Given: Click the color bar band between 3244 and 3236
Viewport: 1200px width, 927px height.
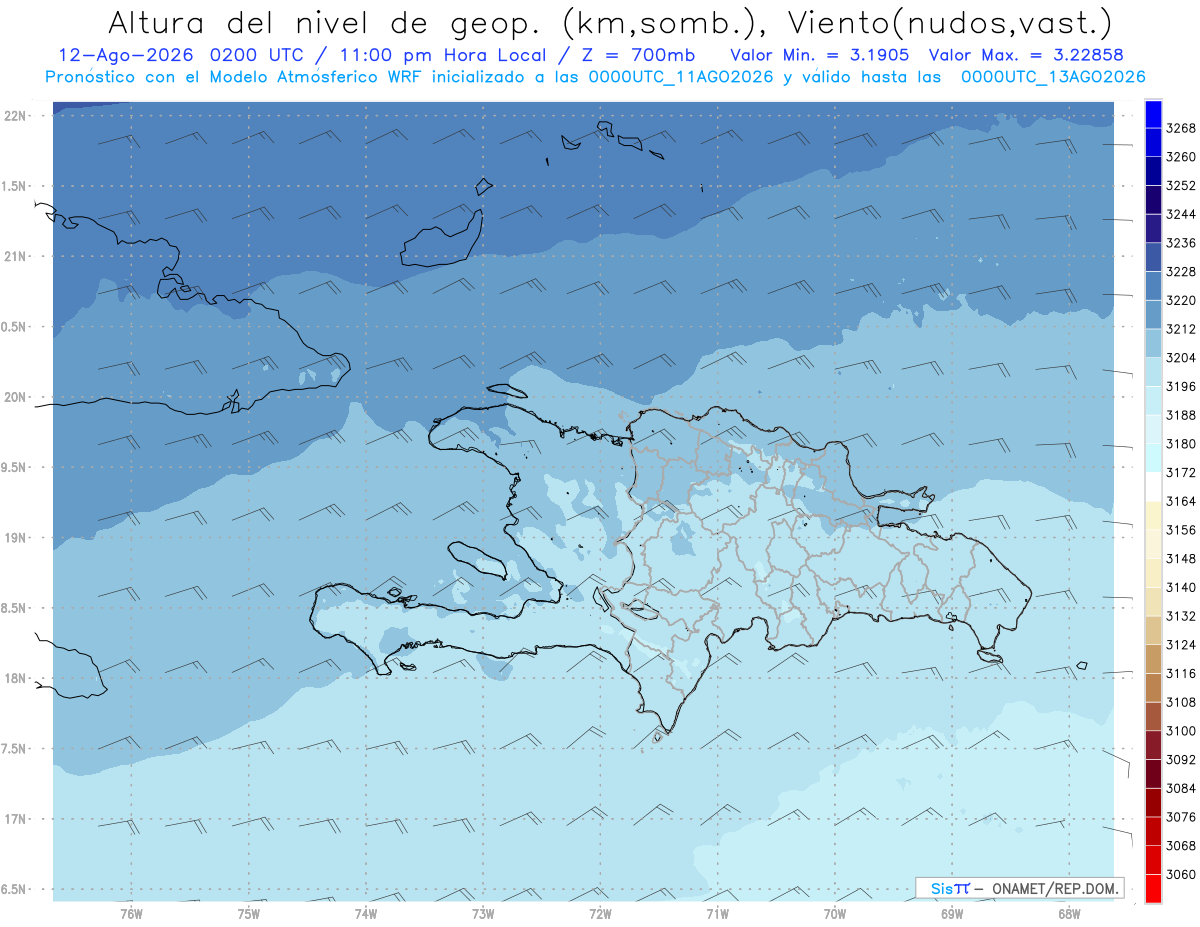Looking at the screenshot, I should (x=1153, y=228).
